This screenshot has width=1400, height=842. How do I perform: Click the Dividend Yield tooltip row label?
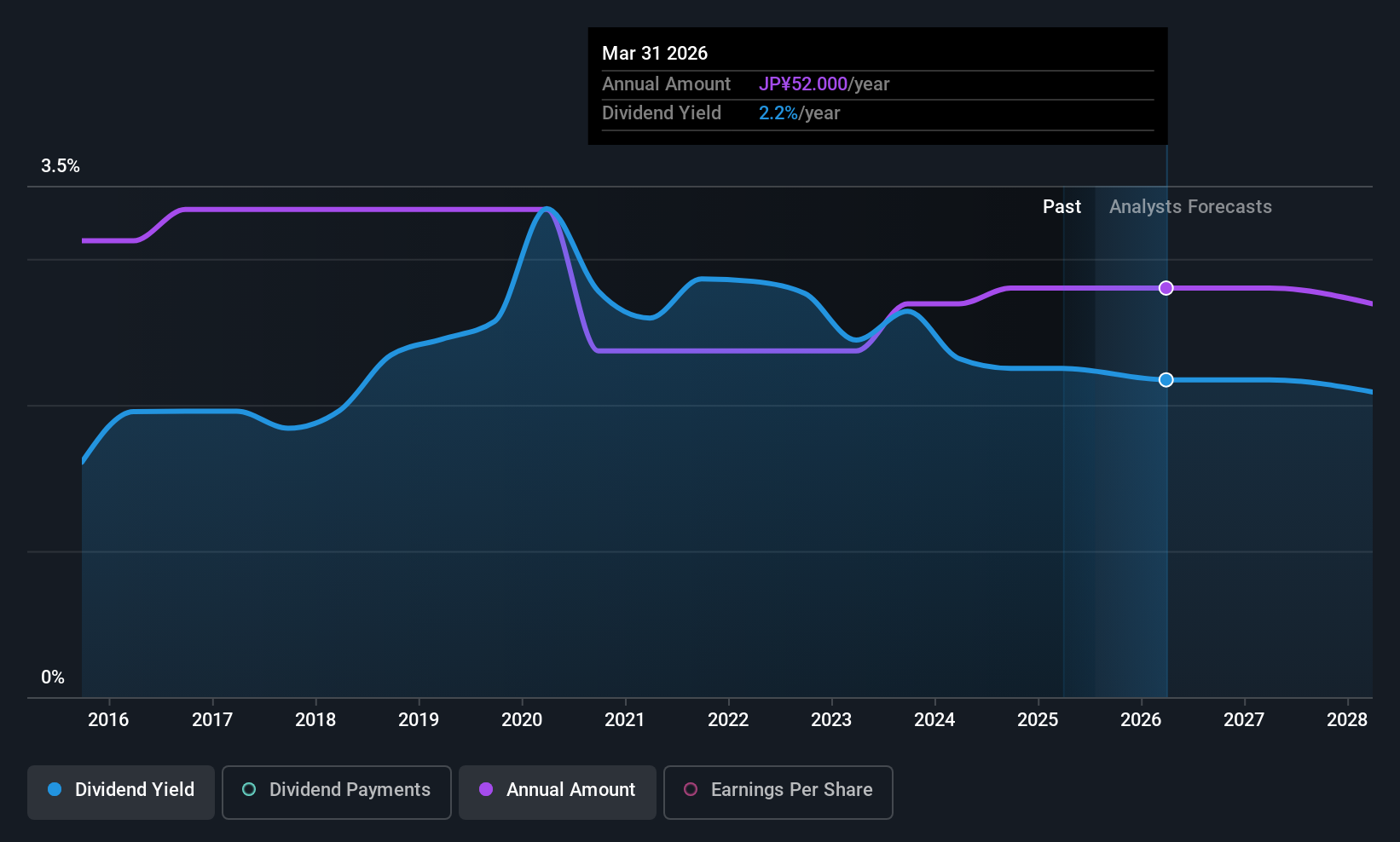tap(662, 113)
